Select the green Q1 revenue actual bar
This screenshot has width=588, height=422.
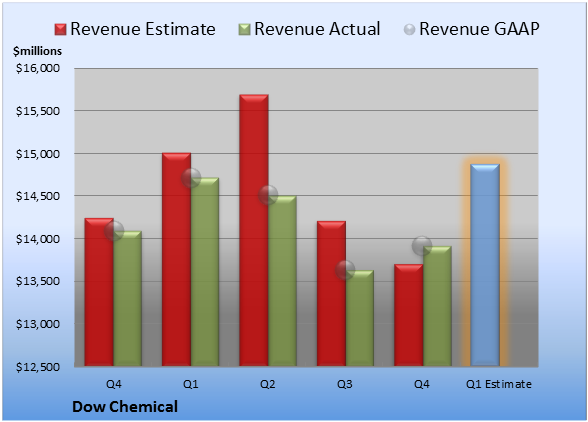click(x=205, y=272)
